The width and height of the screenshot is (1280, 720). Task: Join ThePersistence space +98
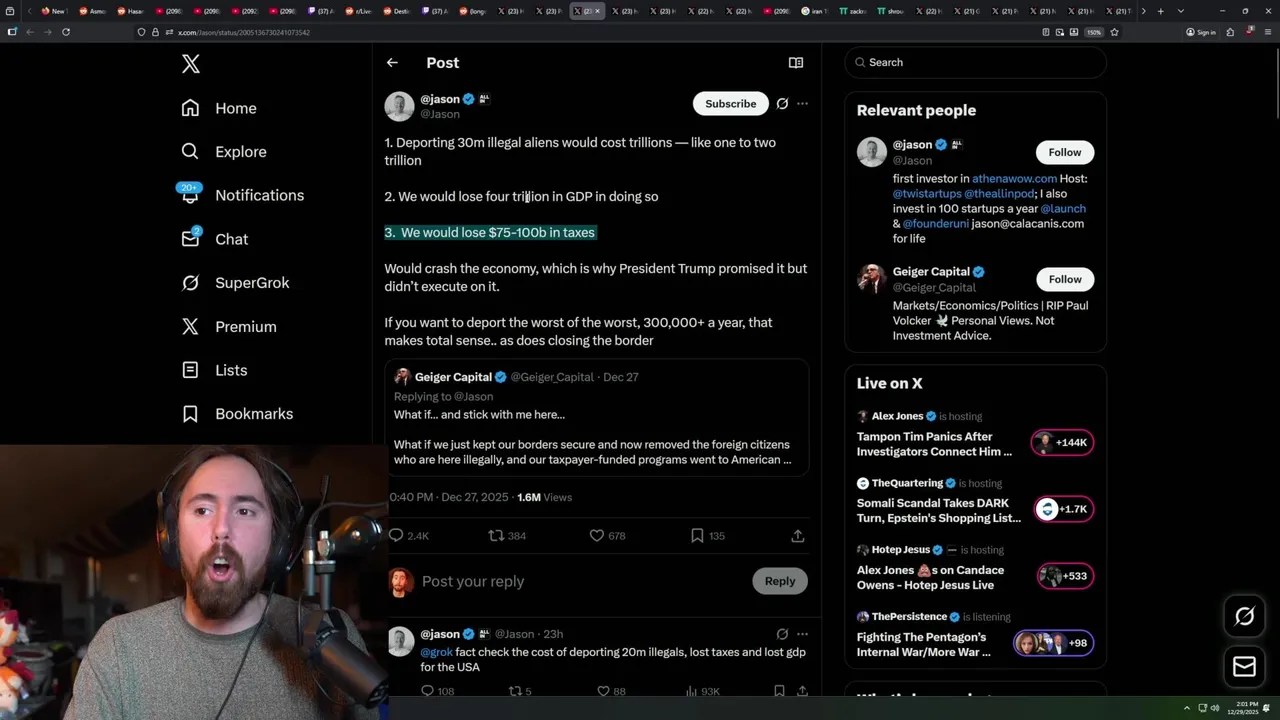[x=1053, y=643]
